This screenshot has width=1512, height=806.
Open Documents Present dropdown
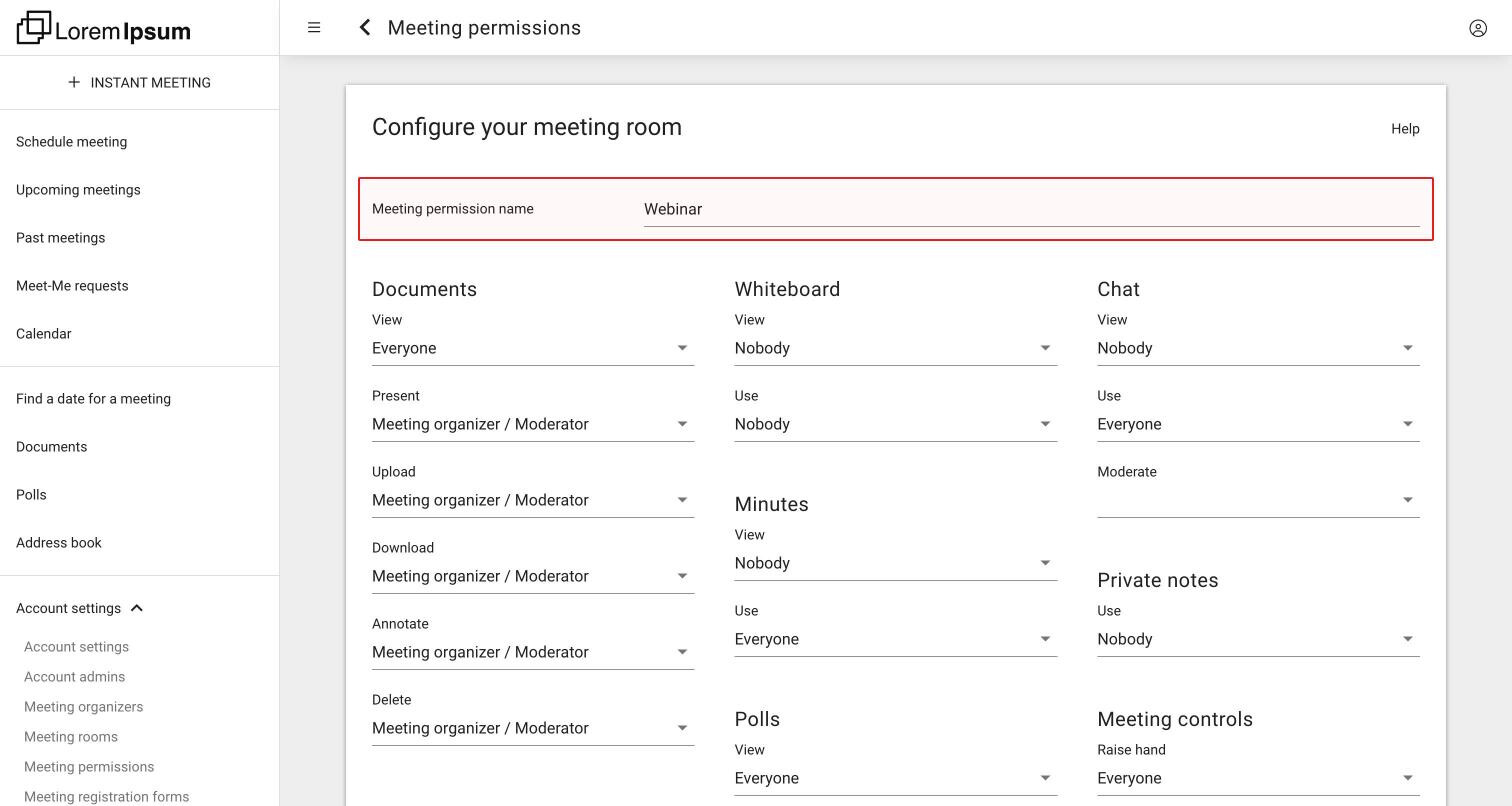(x=533, y=424)
